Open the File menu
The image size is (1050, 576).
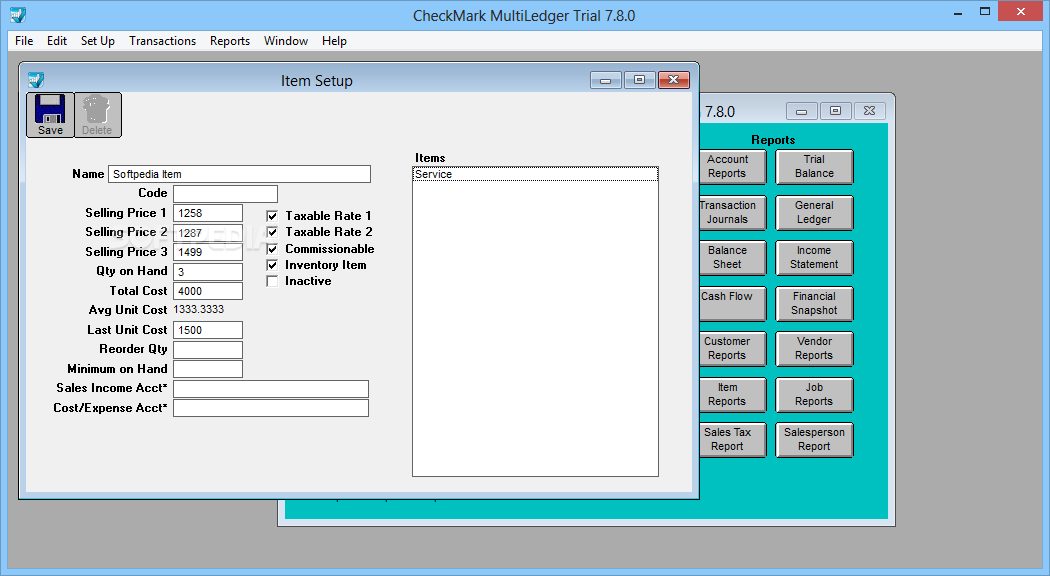[24, 41]
